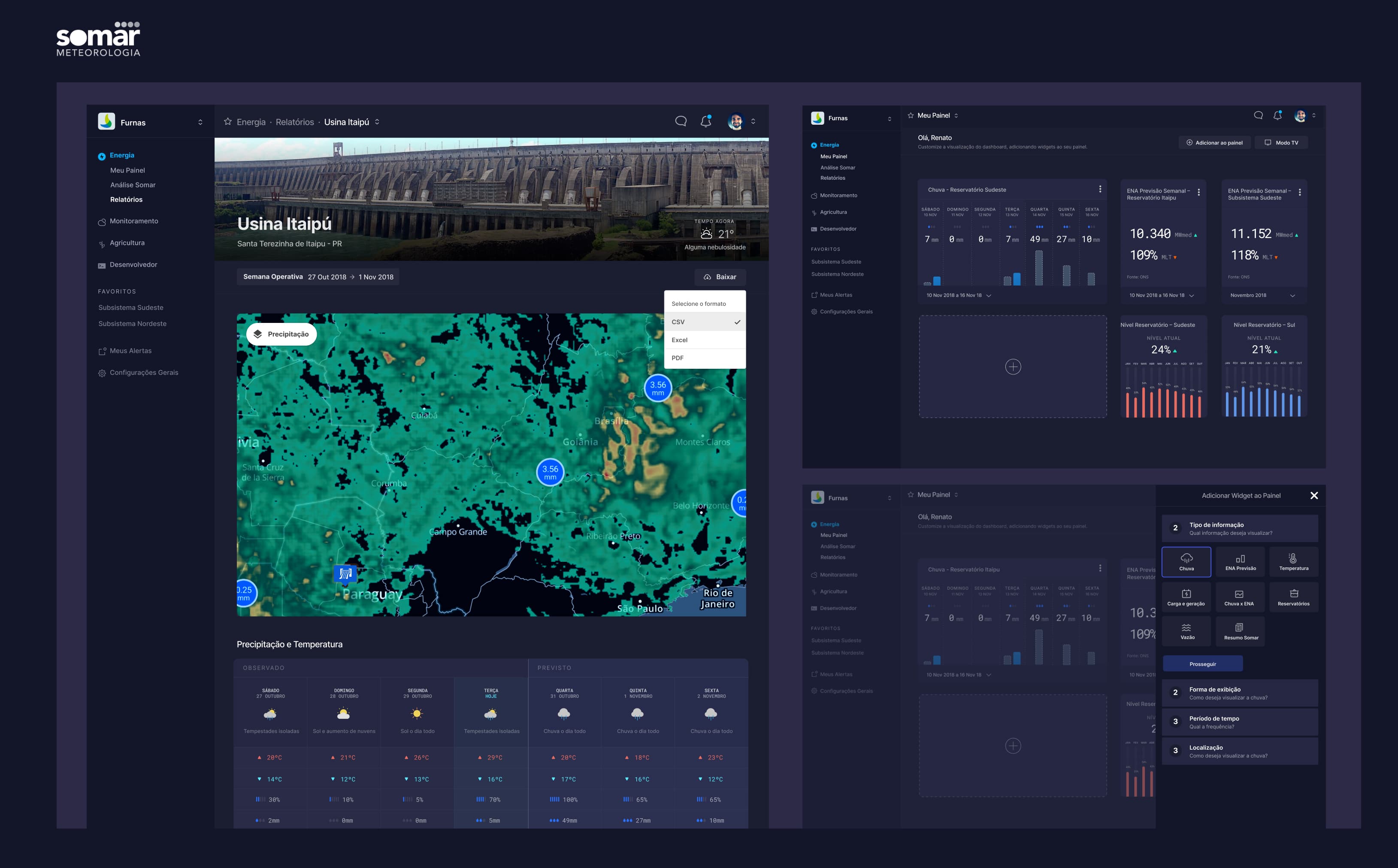Open notifications bell in the Modo TV dashboard header
Viewport: 1398px width, 868px height.
point(1277,115)
